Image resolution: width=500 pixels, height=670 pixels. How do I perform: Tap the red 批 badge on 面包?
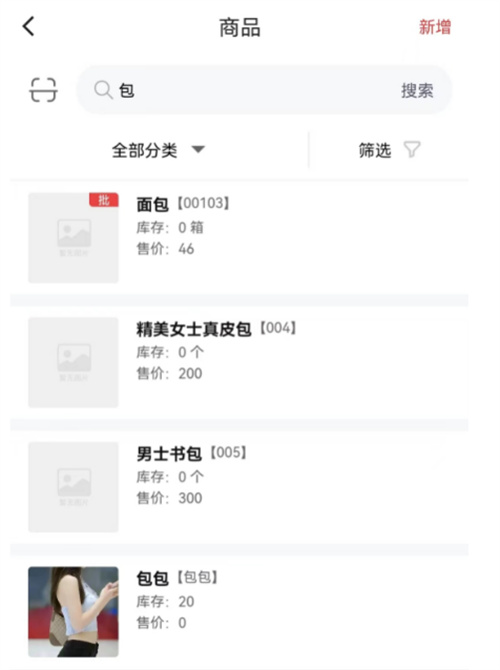point(104,200)
